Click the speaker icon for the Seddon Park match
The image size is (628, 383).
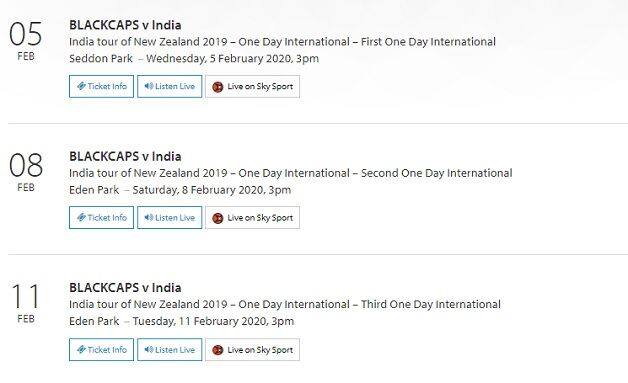[149, 86]
